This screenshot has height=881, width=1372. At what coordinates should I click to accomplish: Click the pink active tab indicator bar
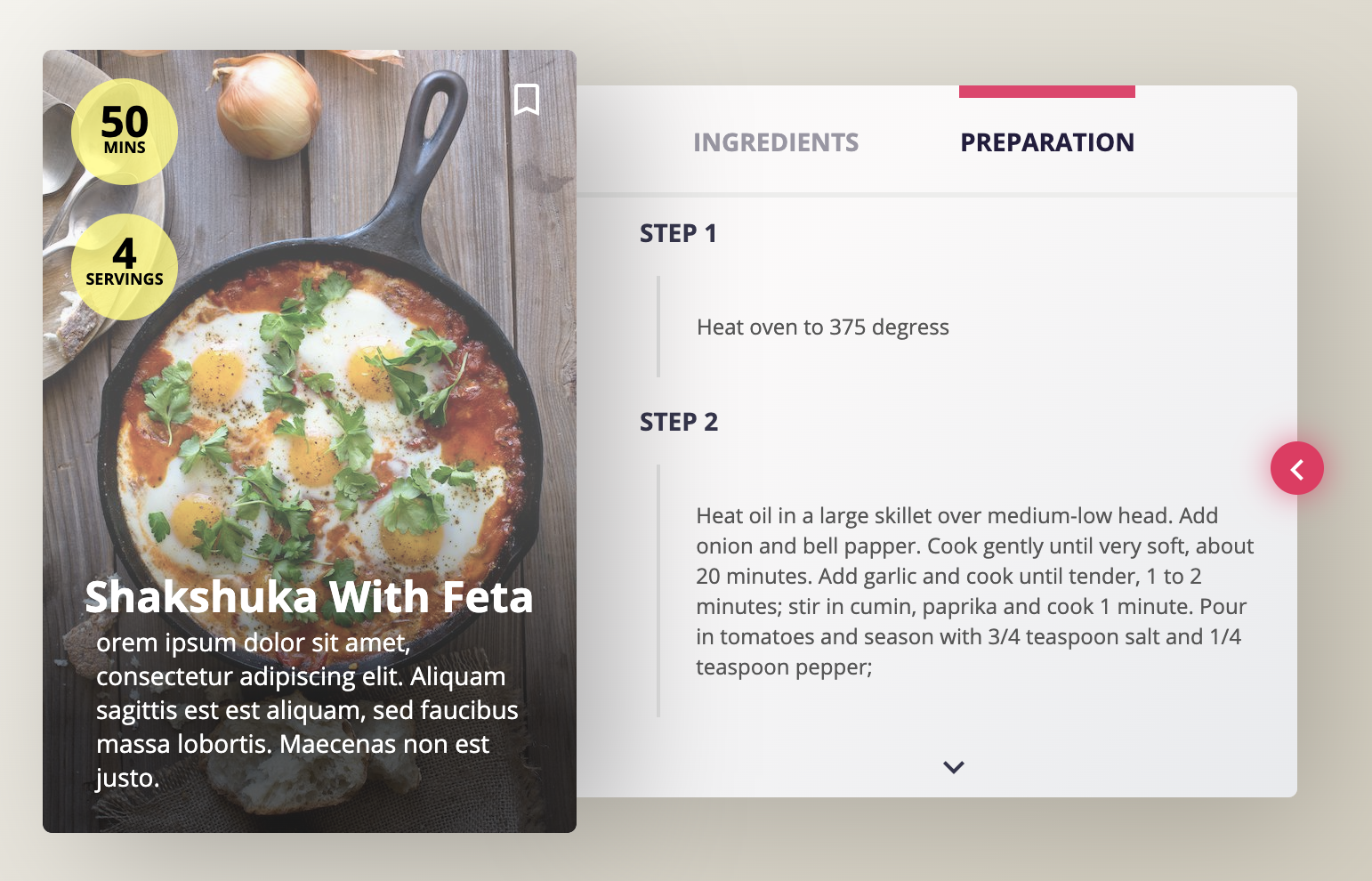(x=1047, y=92)
